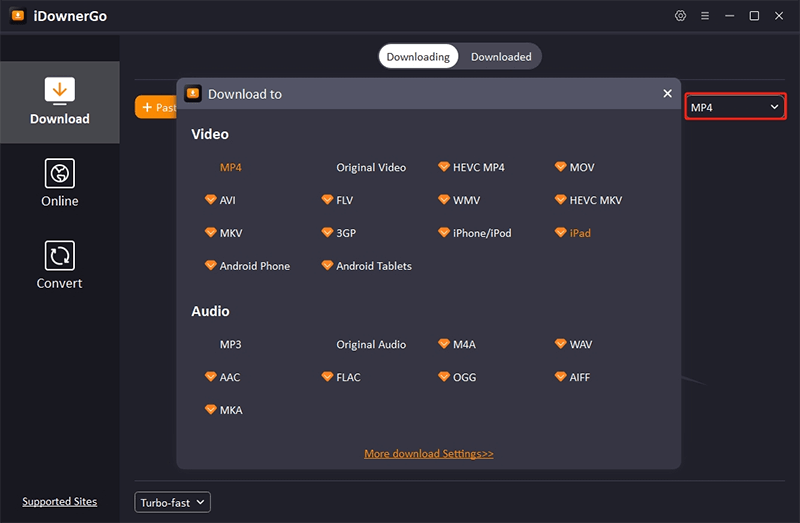Click premium diamond icon beside AAC
The image size is (800, 523).
point(210,376)
